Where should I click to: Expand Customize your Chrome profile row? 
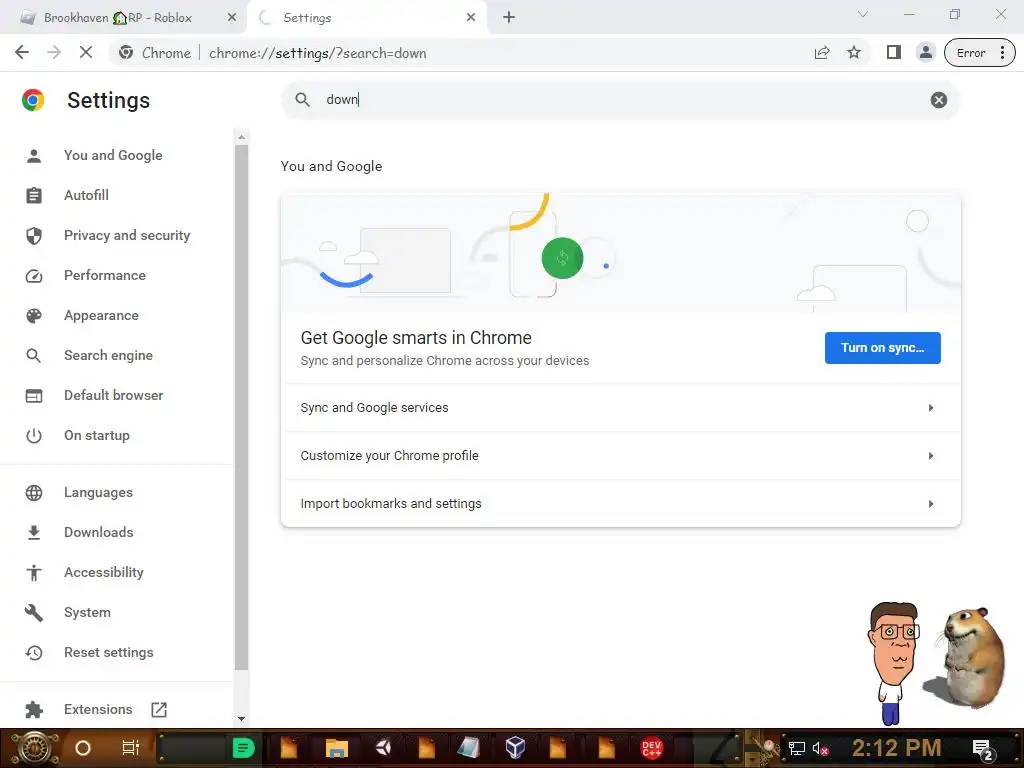tap(620, 456)
